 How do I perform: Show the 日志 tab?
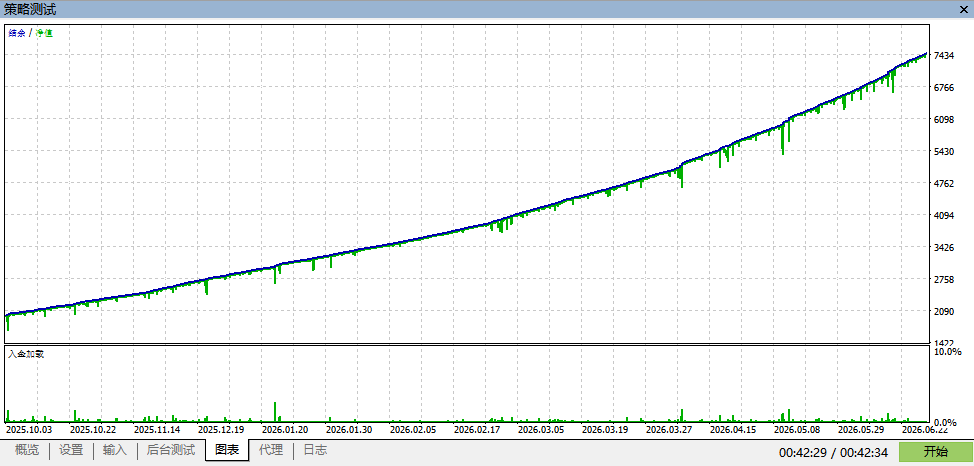[x=314, y=450]
